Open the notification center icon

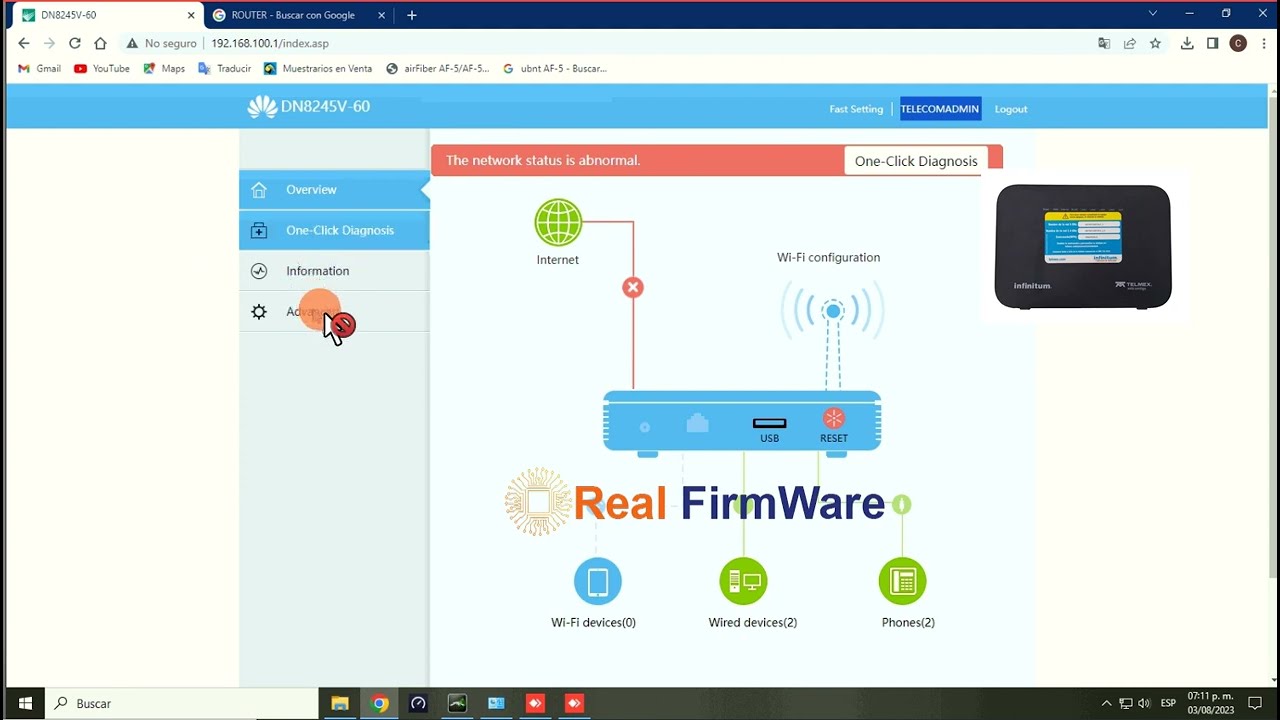[x=1256, y=703]
